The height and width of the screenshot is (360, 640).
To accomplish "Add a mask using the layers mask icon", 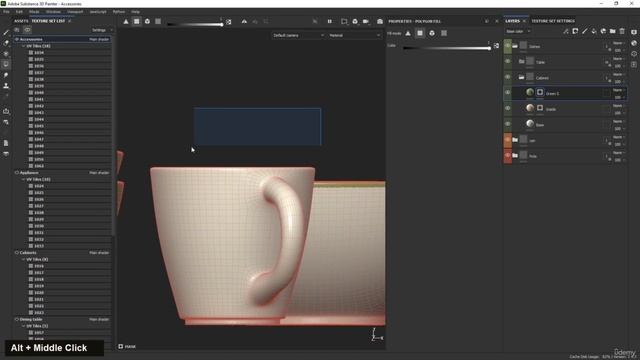I will pyautogui.click(x=575, y=31).
